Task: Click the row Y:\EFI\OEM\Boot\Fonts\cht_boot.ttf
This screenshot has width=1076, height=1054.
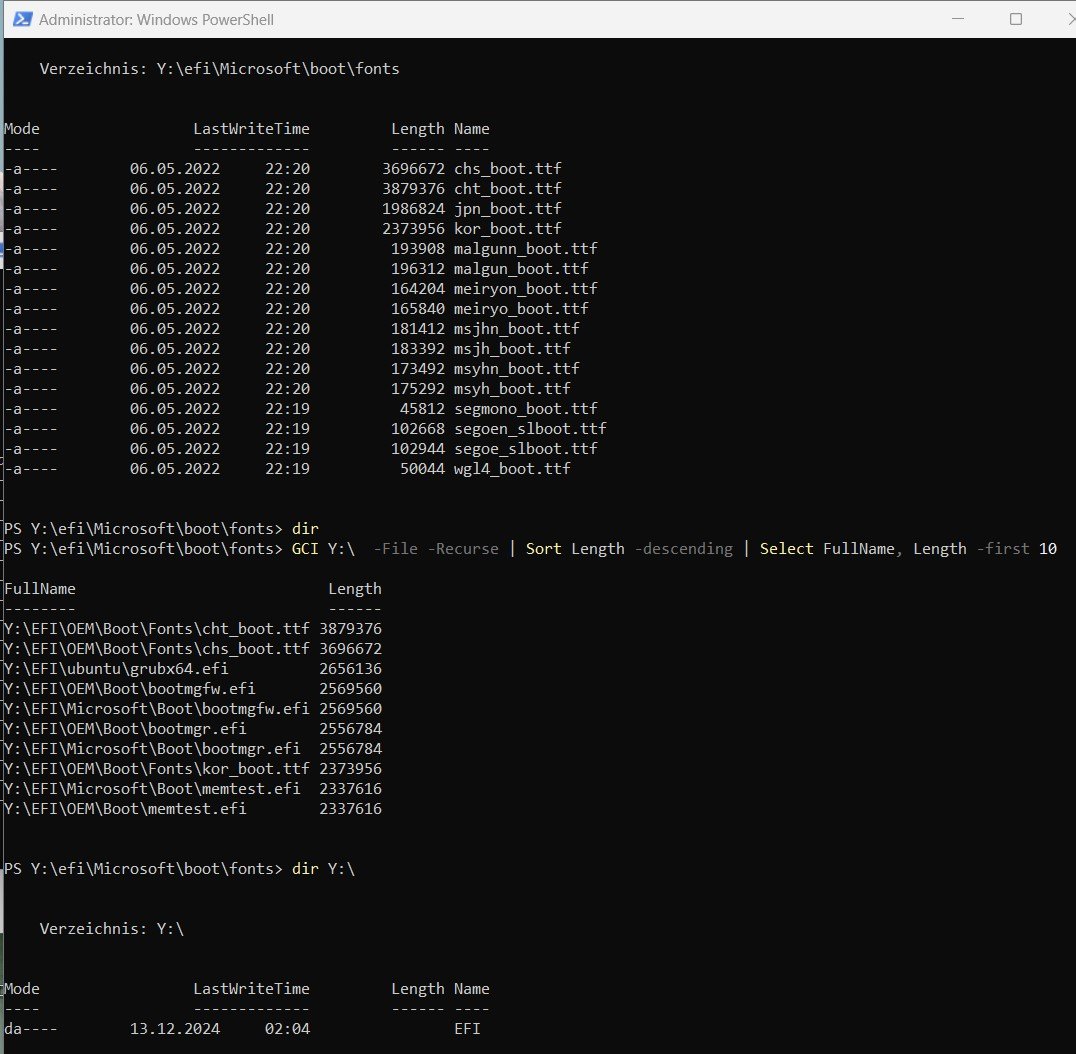Action: [193, 629]
